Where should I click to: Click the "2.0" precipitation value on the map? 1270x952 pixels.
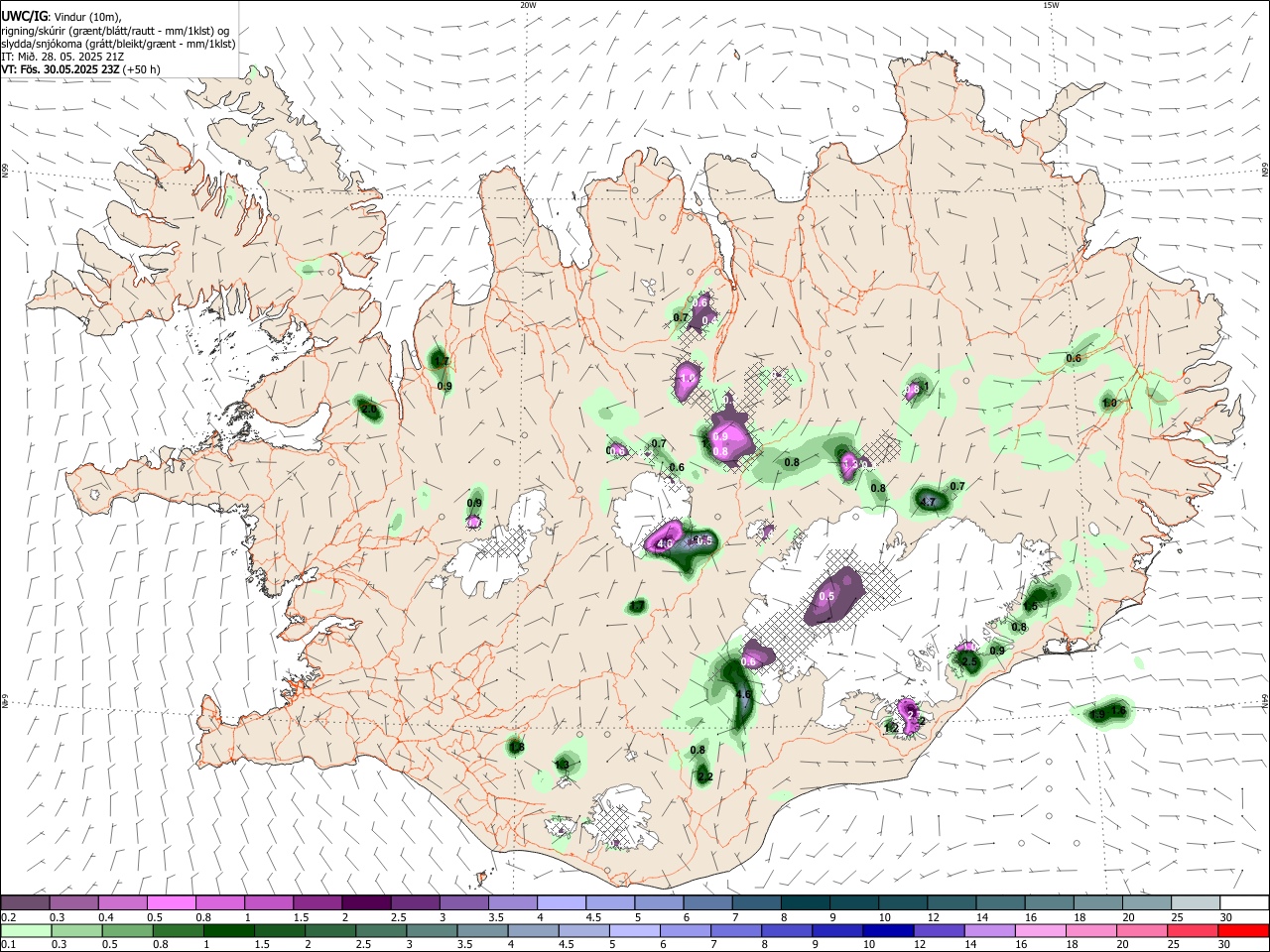(x=369, y=409)
